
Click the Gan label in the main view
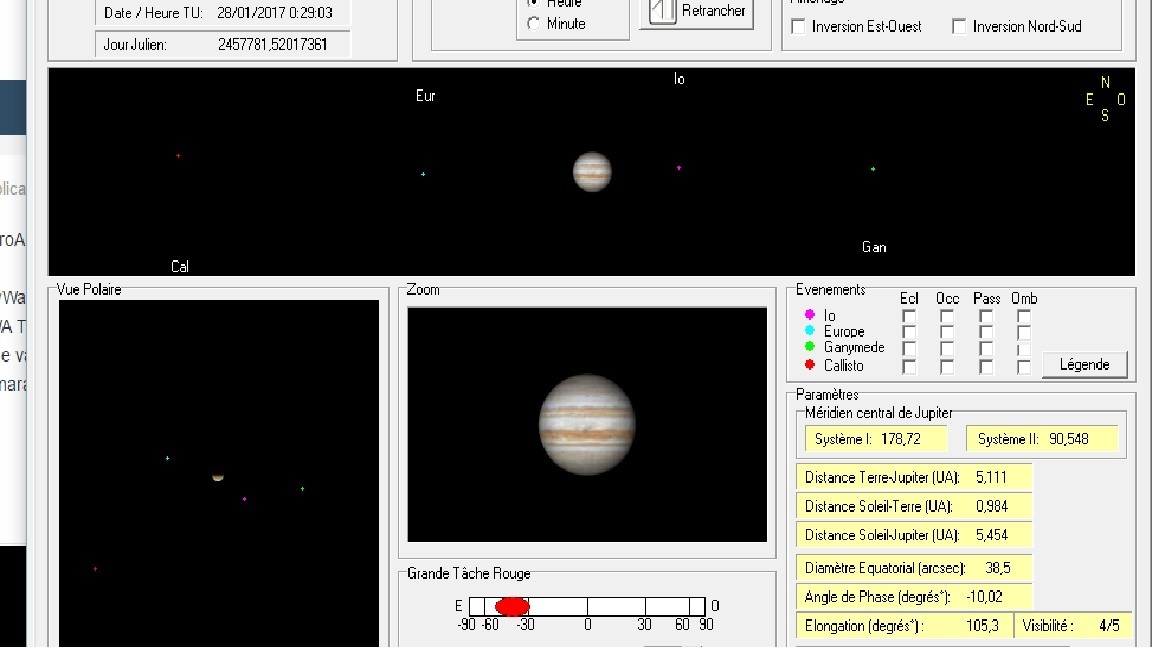click(x=874, y=248)
